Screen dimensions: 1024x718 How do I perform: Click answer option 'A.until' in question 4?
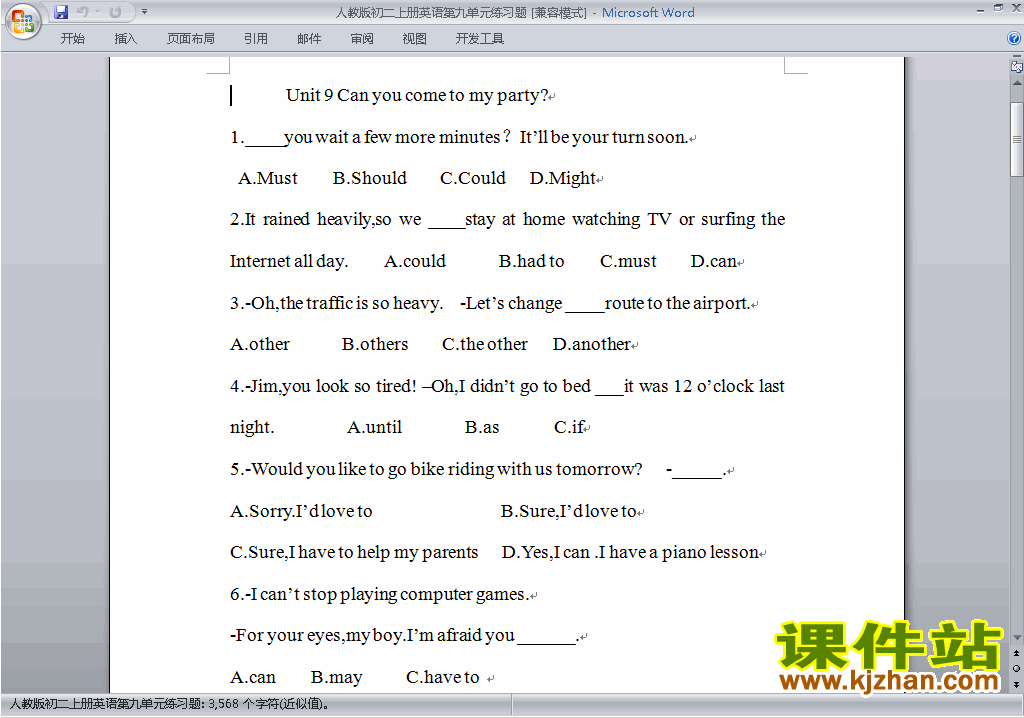pos(374,427)
